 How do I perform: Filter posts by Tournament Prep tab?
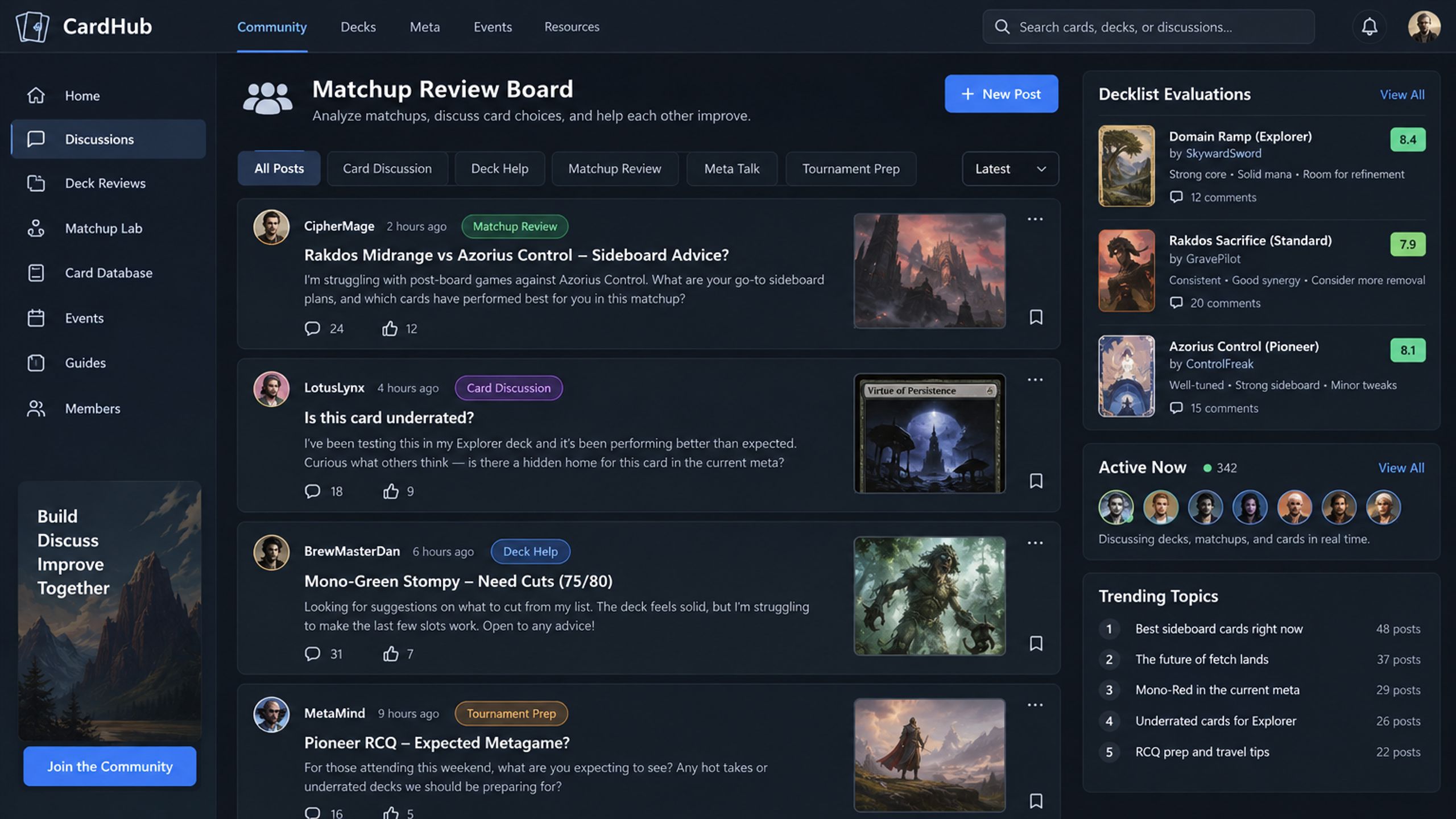click(850, 168)
